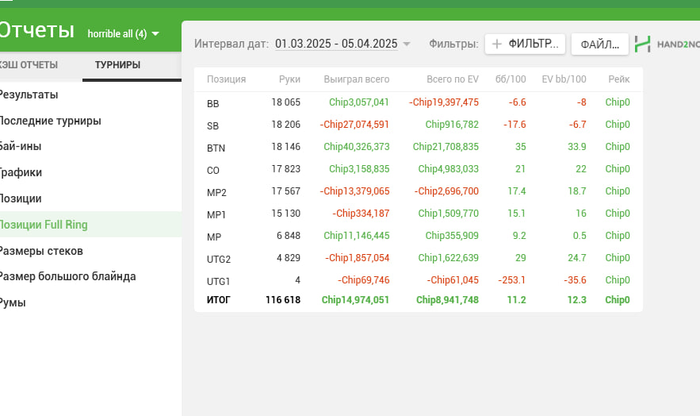Viewport: 700px width, 416px height.
Task: Sort by the Руки column header
Action: click(290, 79)
